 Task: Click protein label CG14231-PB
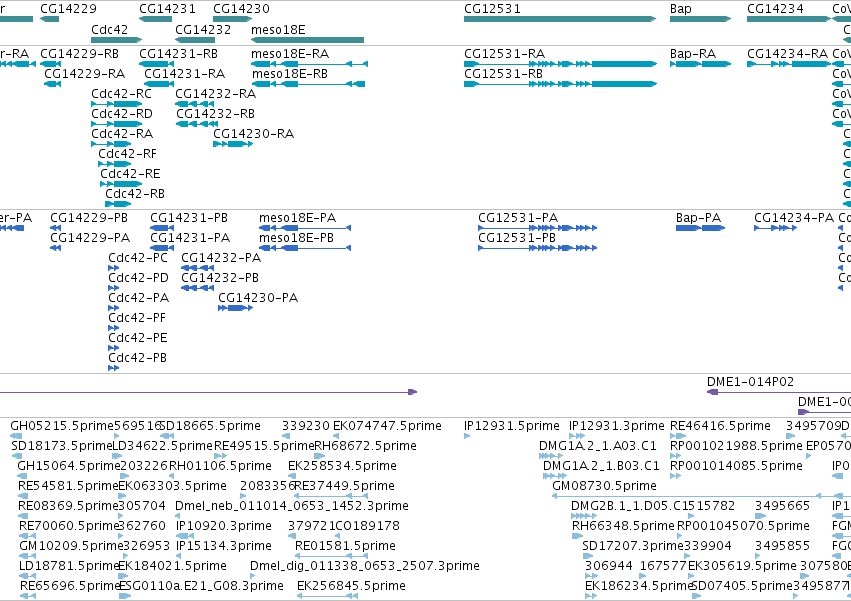189,218
